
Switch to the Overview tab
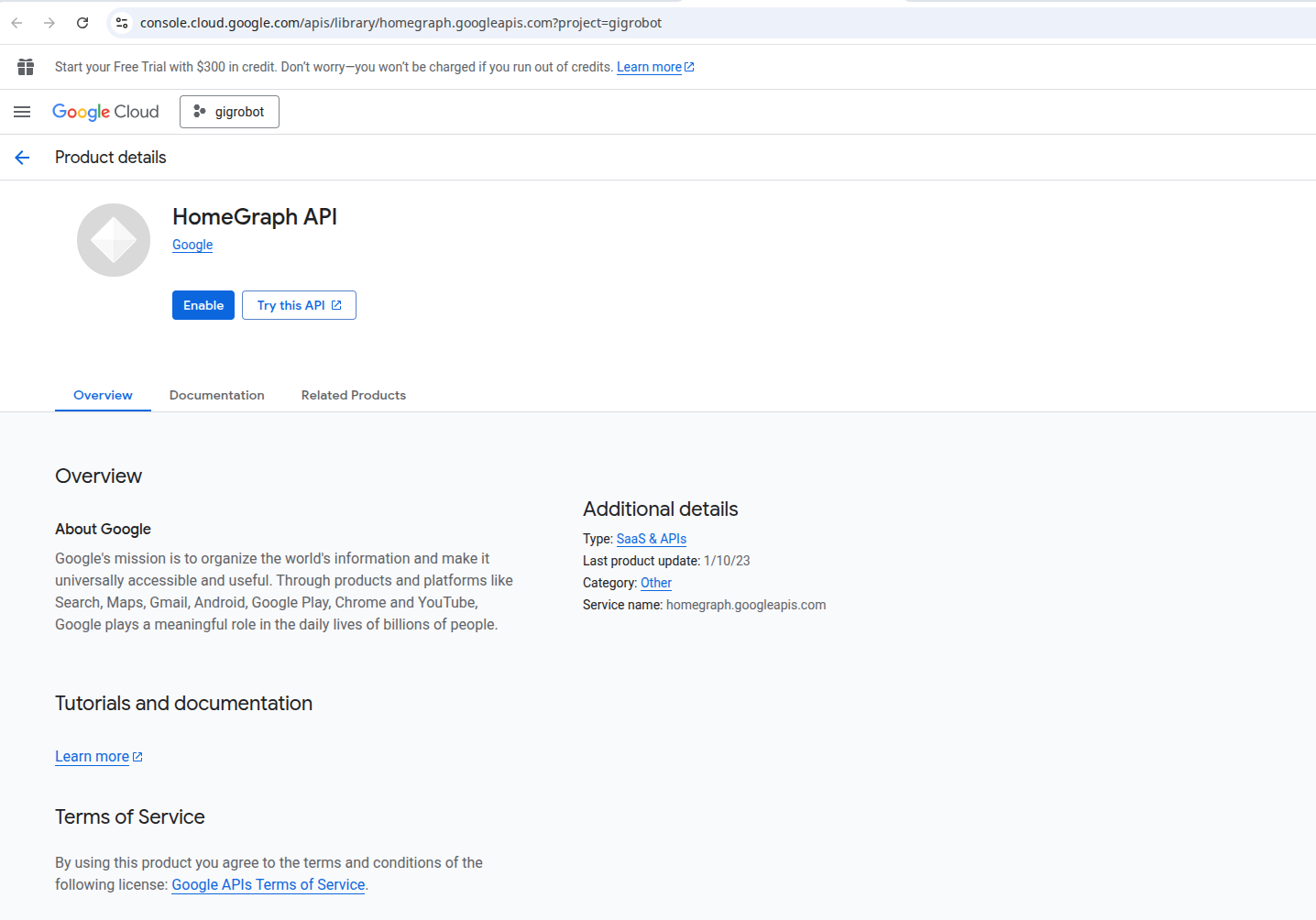pos(103,395)
